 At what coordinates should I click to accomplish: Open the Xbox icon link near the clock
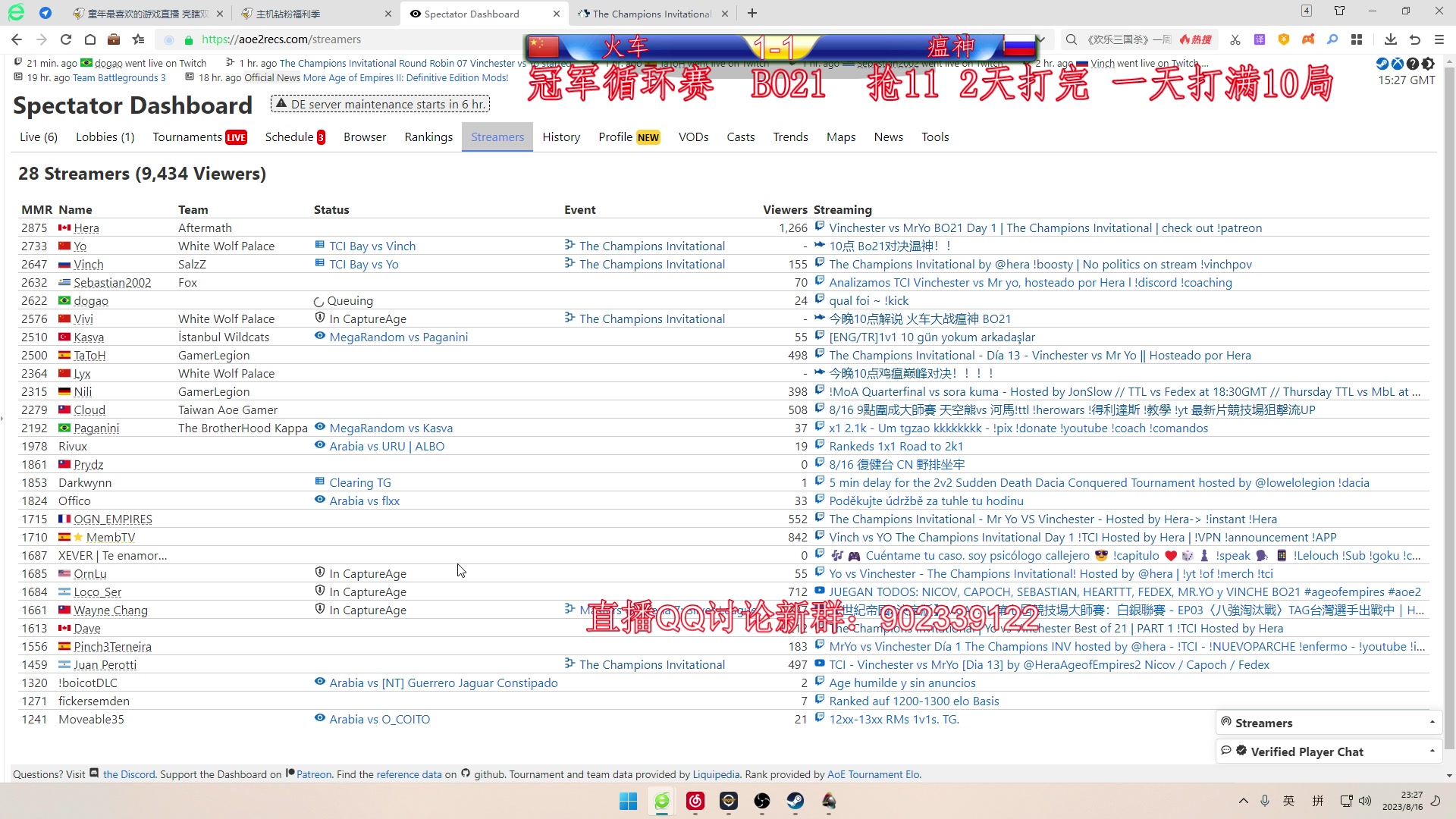click(x=1398, y=64)
